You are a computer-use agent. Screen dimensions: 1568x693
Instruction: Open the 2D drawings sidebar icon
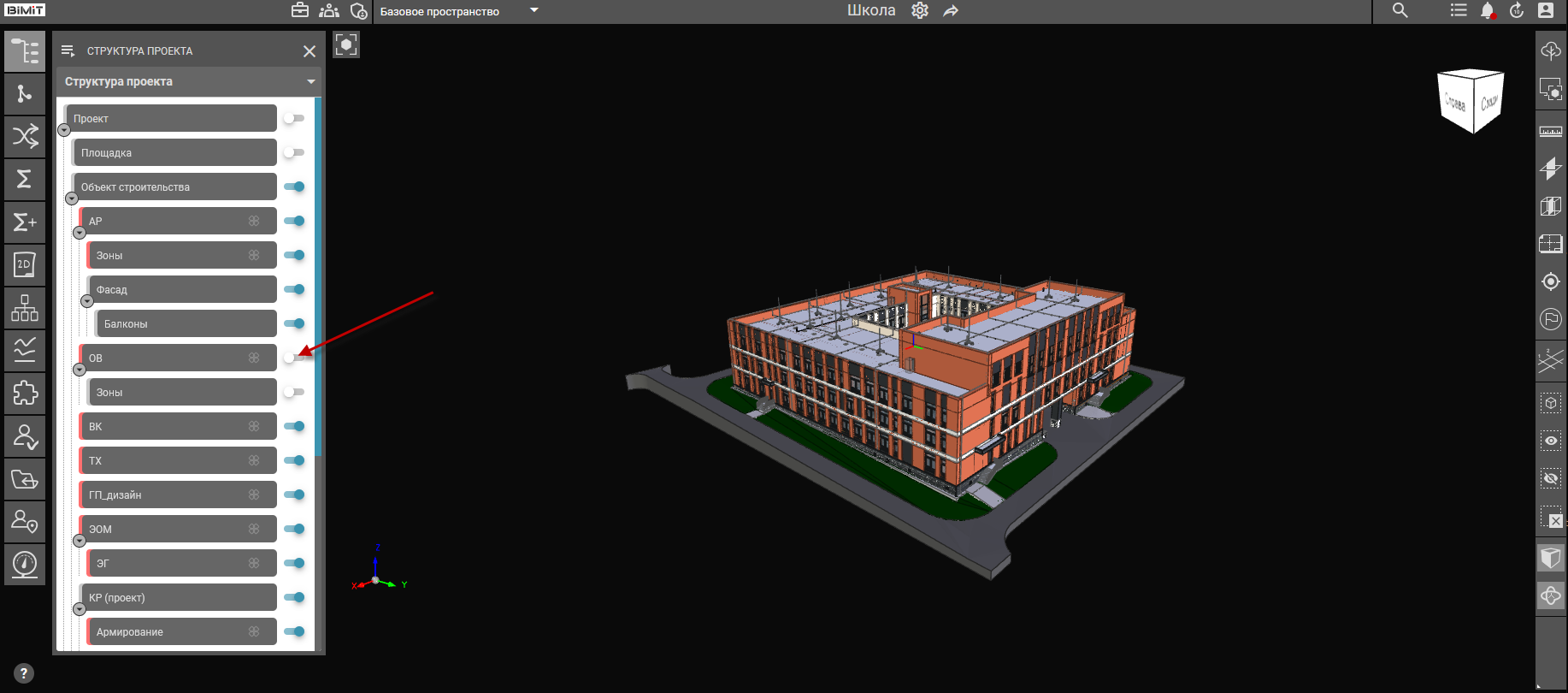click(25, 264)
